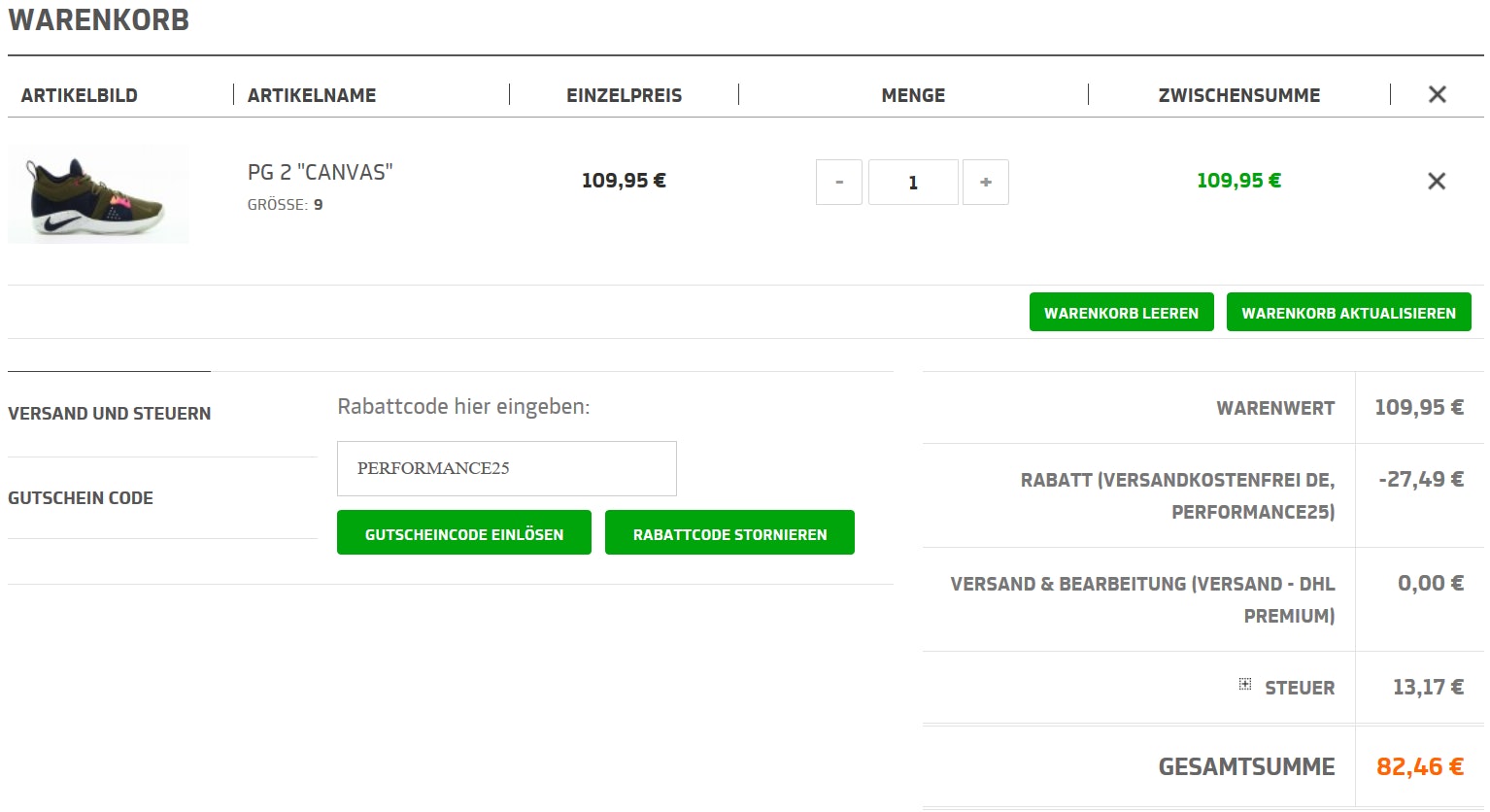Click the X icon in the table header row
The height and width of the screenshot is (812, 1490).
pos(1437,94)
